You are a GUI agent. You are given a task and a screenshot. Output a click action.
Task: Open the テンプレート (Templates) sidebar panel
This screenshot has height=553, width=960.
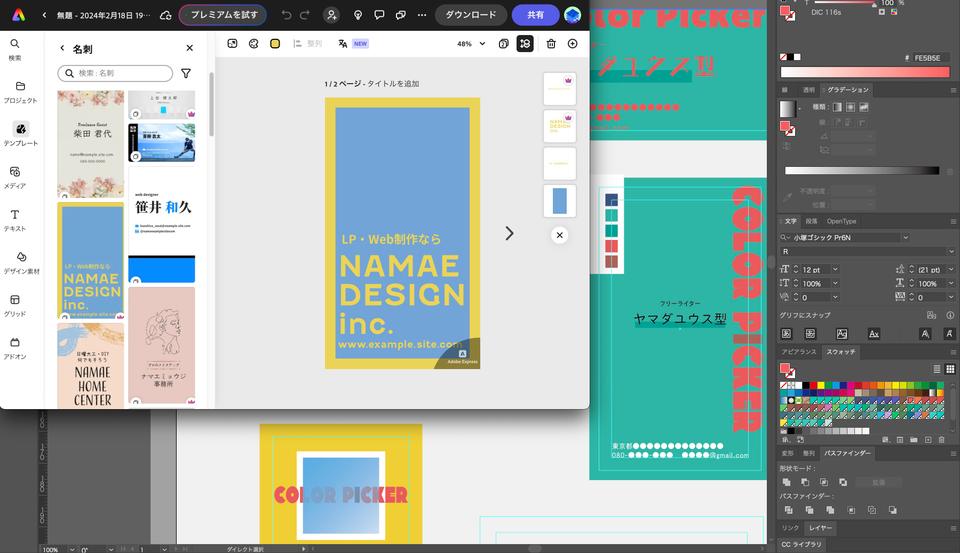pos(20,134)
